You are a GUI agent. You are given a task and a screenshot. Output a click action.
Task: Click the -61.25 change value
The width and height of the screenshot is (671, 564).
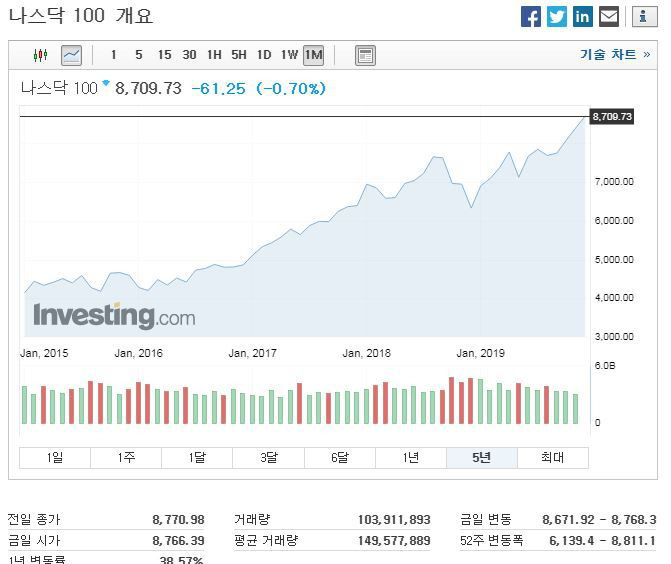point(218,89)
